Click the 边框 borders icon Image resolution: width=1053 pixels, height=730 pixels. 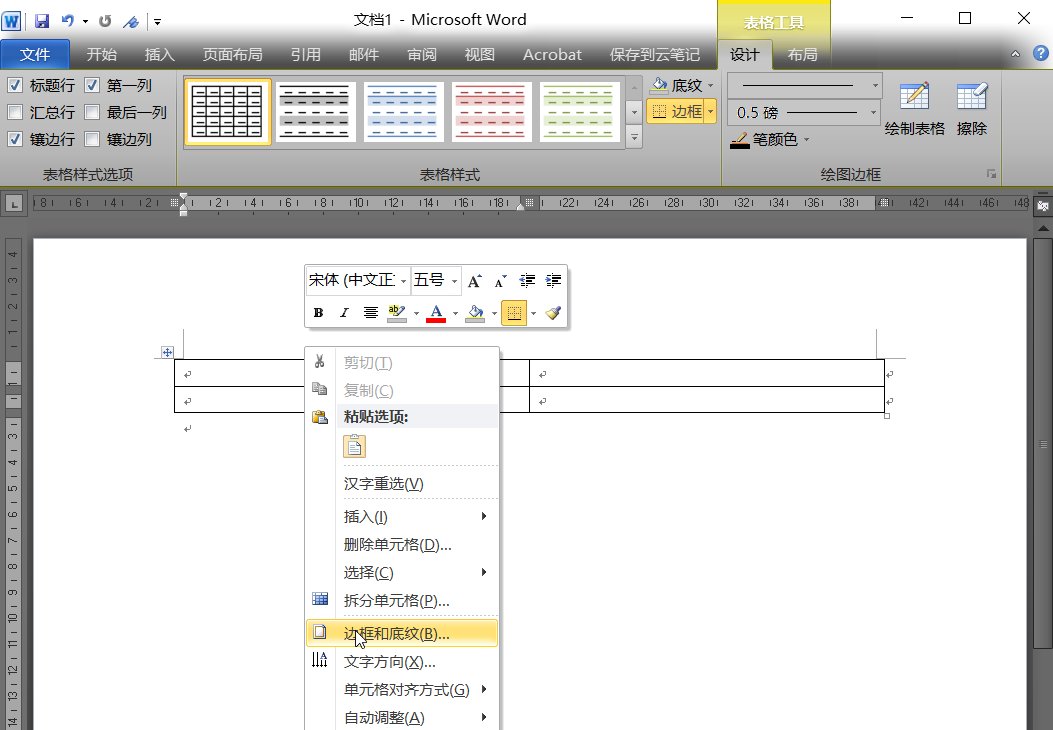(x=675, y=112)
